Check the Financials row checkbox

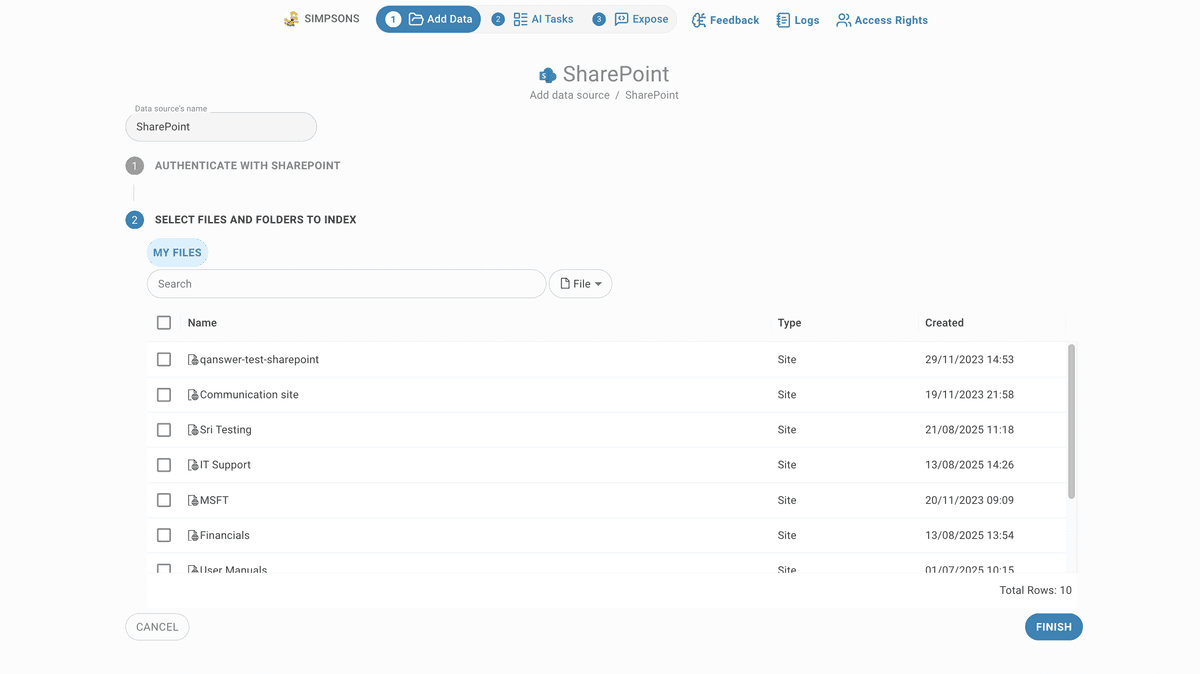pyautogui.click(x=164, y=535)
